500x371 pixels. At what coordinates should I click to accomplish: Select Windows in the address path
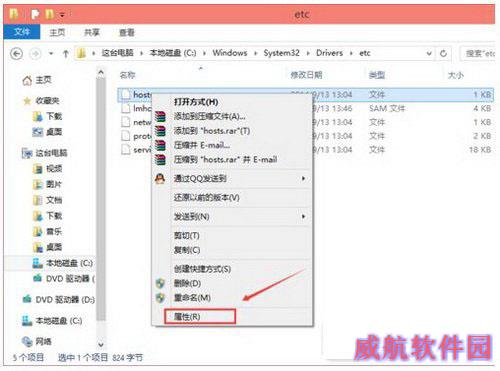click(230, 53)
